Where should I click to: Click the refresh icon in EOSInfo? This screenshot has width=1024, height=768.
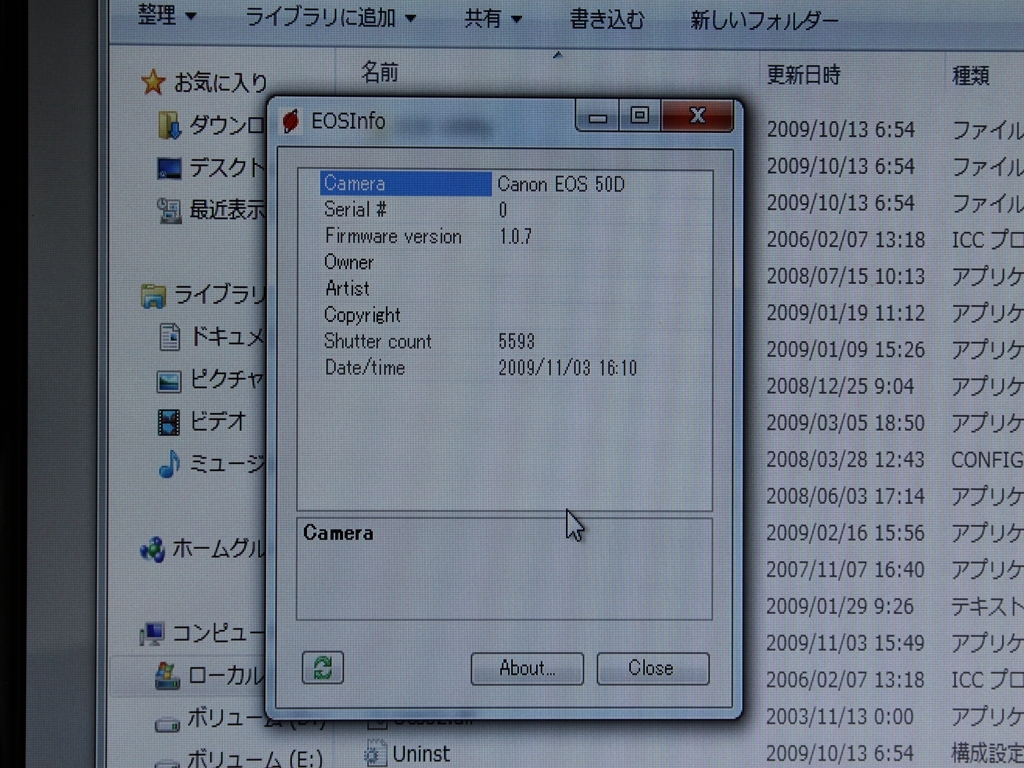323,667
